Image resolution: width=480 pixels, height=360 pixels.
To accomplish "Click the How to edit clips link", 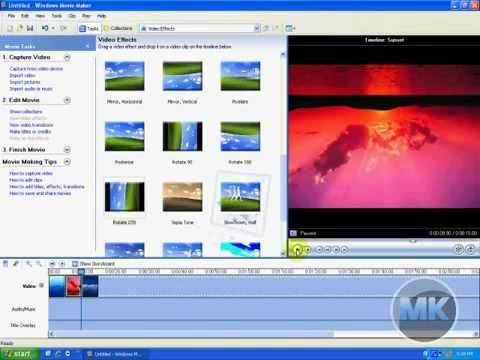I will click(26, 180).
